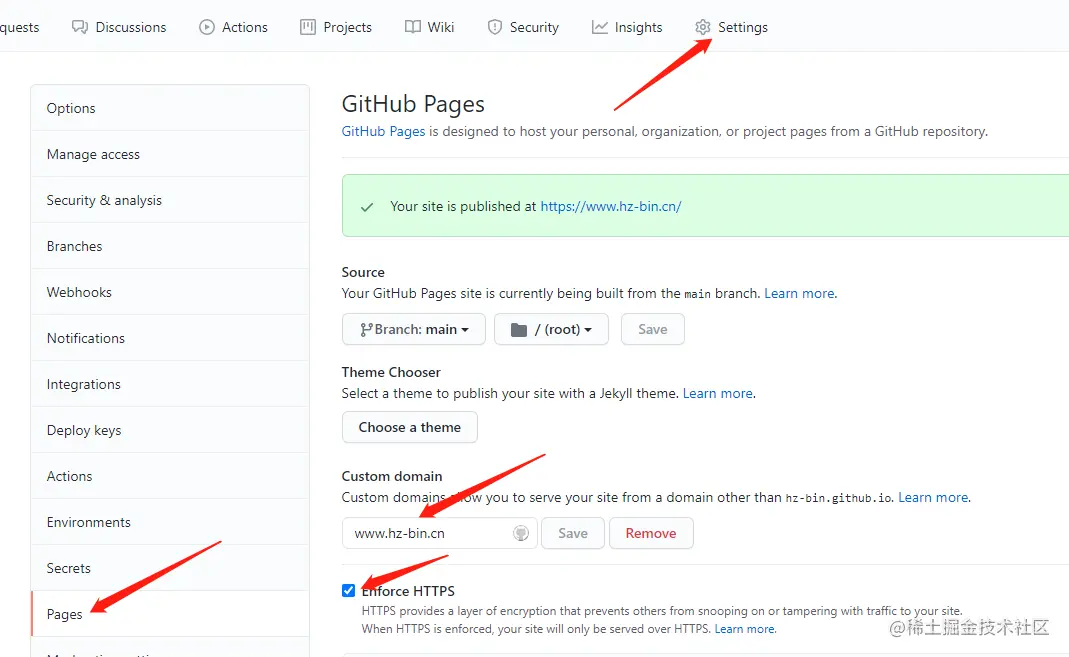Image resolution: width=1069 pixels, height=657 pixels.
Task: Click the Actions play icon
Action: click(207, 27)
